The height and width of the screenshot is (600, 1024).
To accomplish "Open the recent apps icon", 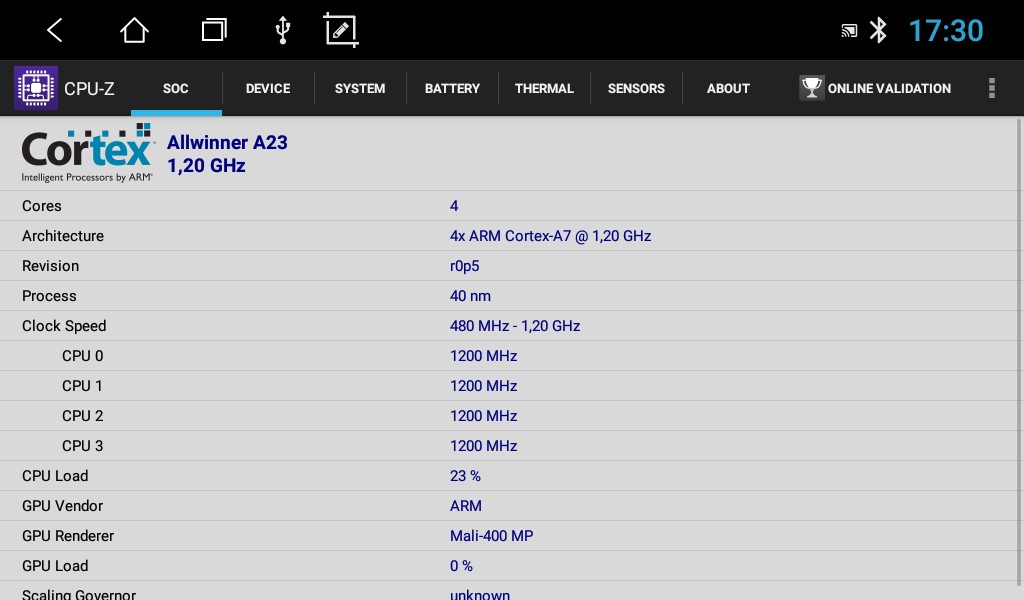I will click(214, 30).
